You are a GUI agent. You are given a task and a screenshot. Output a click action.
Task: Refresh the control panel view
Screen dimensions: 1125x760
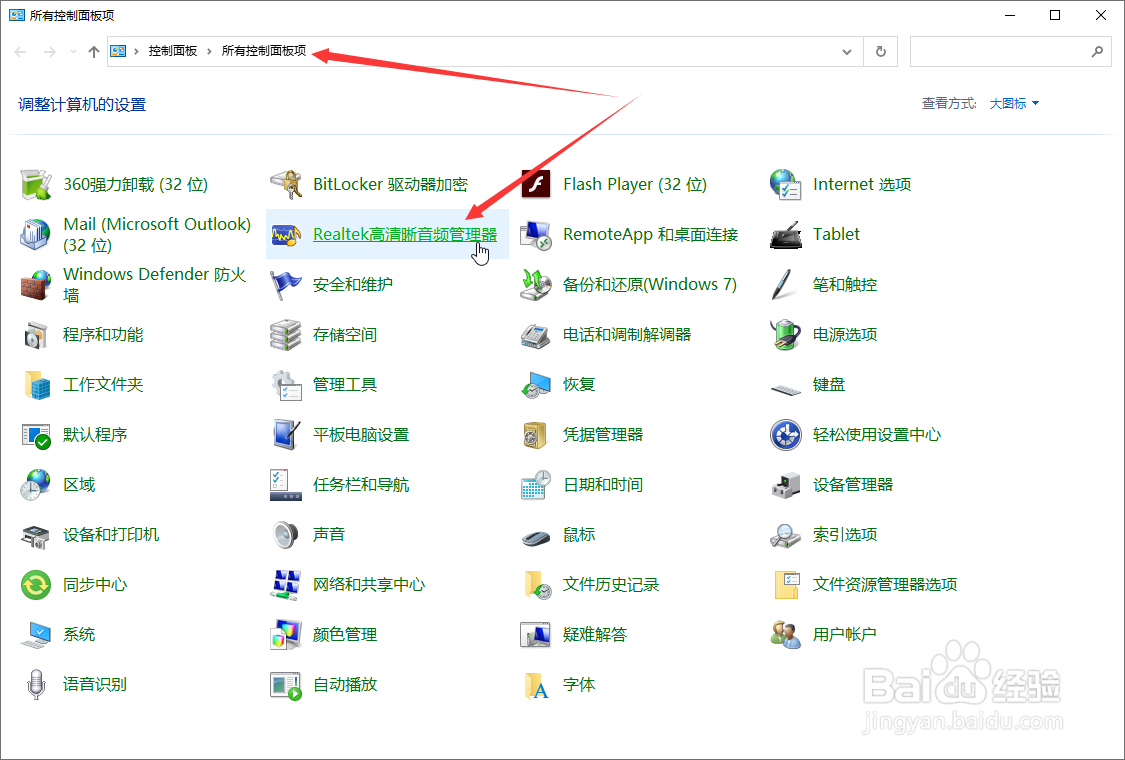tap(881, 52)
